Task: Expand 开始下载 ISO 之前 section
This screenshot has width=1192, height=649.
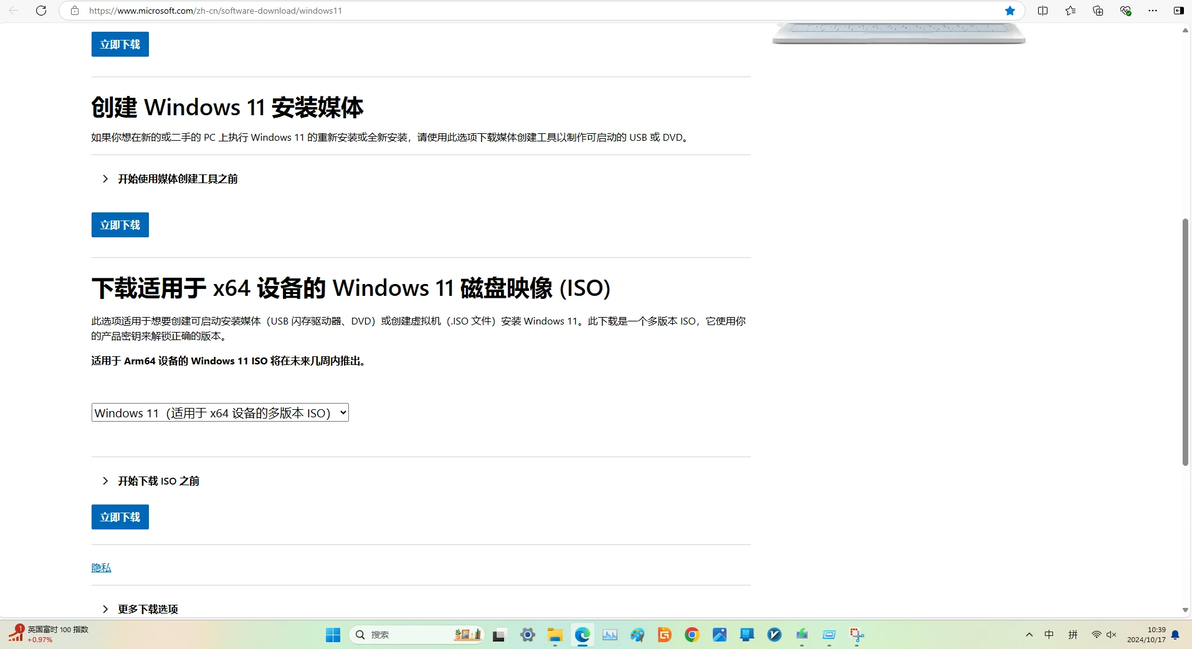Action: tap(151, 481)
